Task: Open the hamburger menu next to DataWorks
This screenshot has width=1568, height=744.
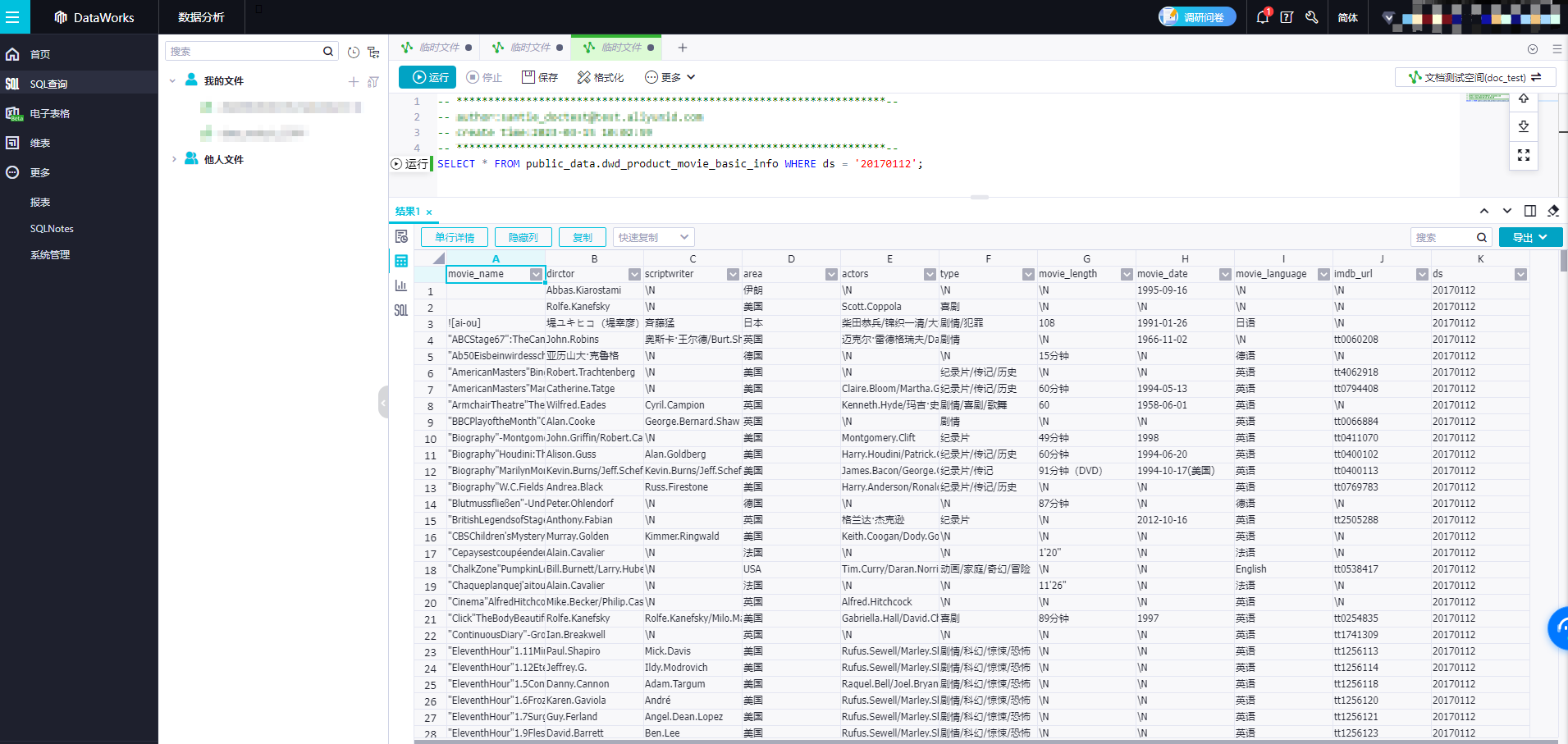Action: point(13,17)
